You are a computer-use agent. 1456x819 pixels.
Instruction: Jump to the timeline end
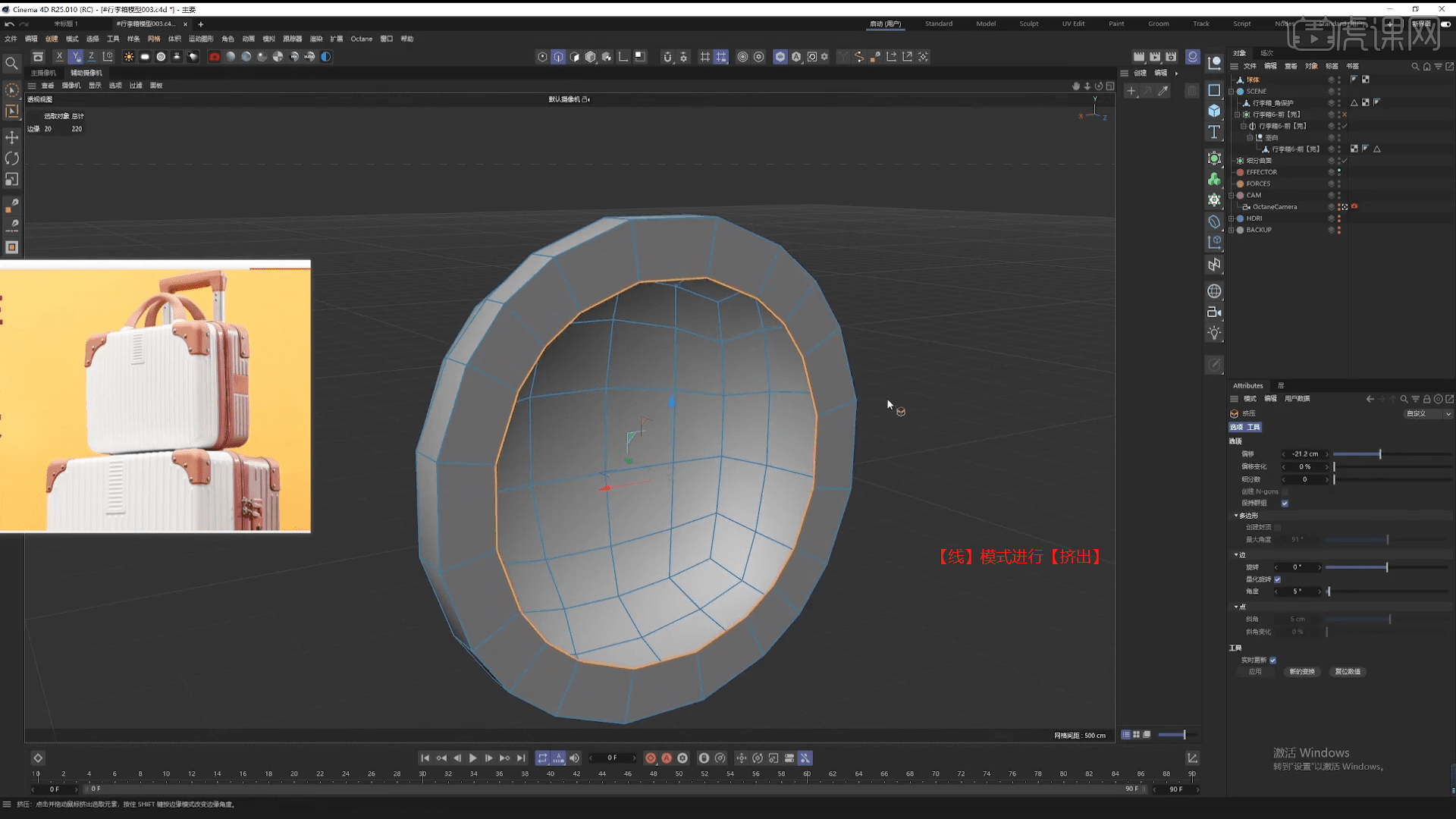(521, 758)
